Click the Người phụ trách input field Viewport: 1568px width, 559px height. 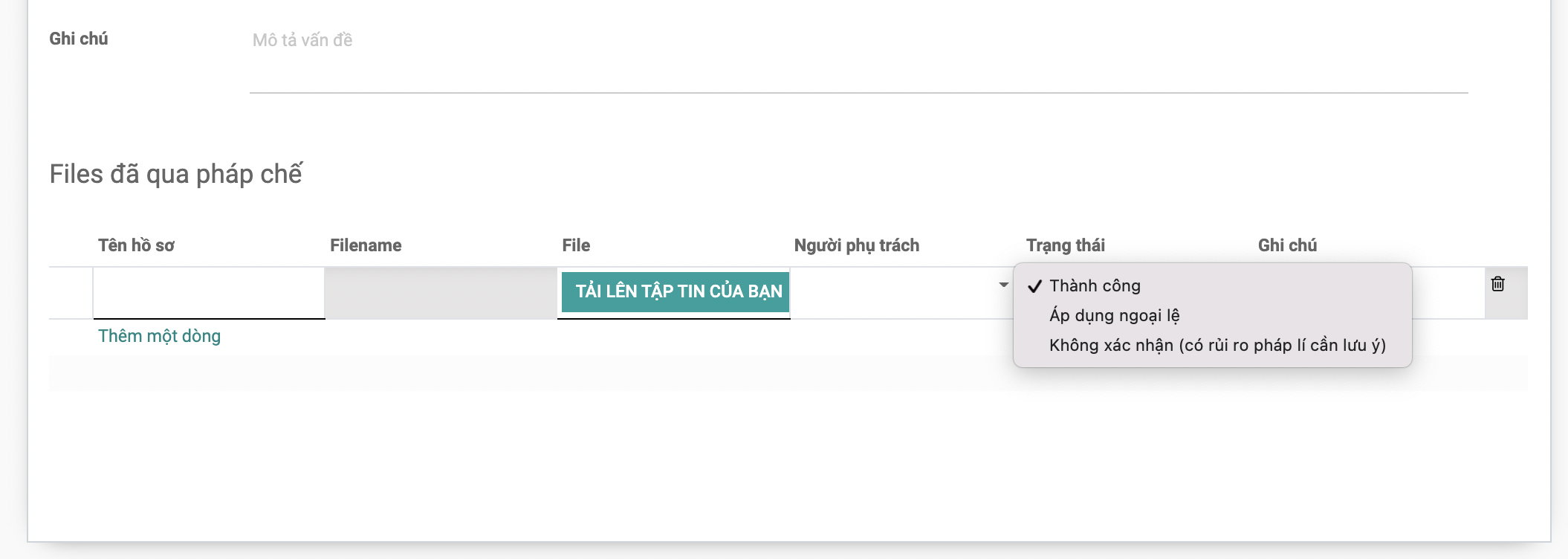click(x=892, y=293)
